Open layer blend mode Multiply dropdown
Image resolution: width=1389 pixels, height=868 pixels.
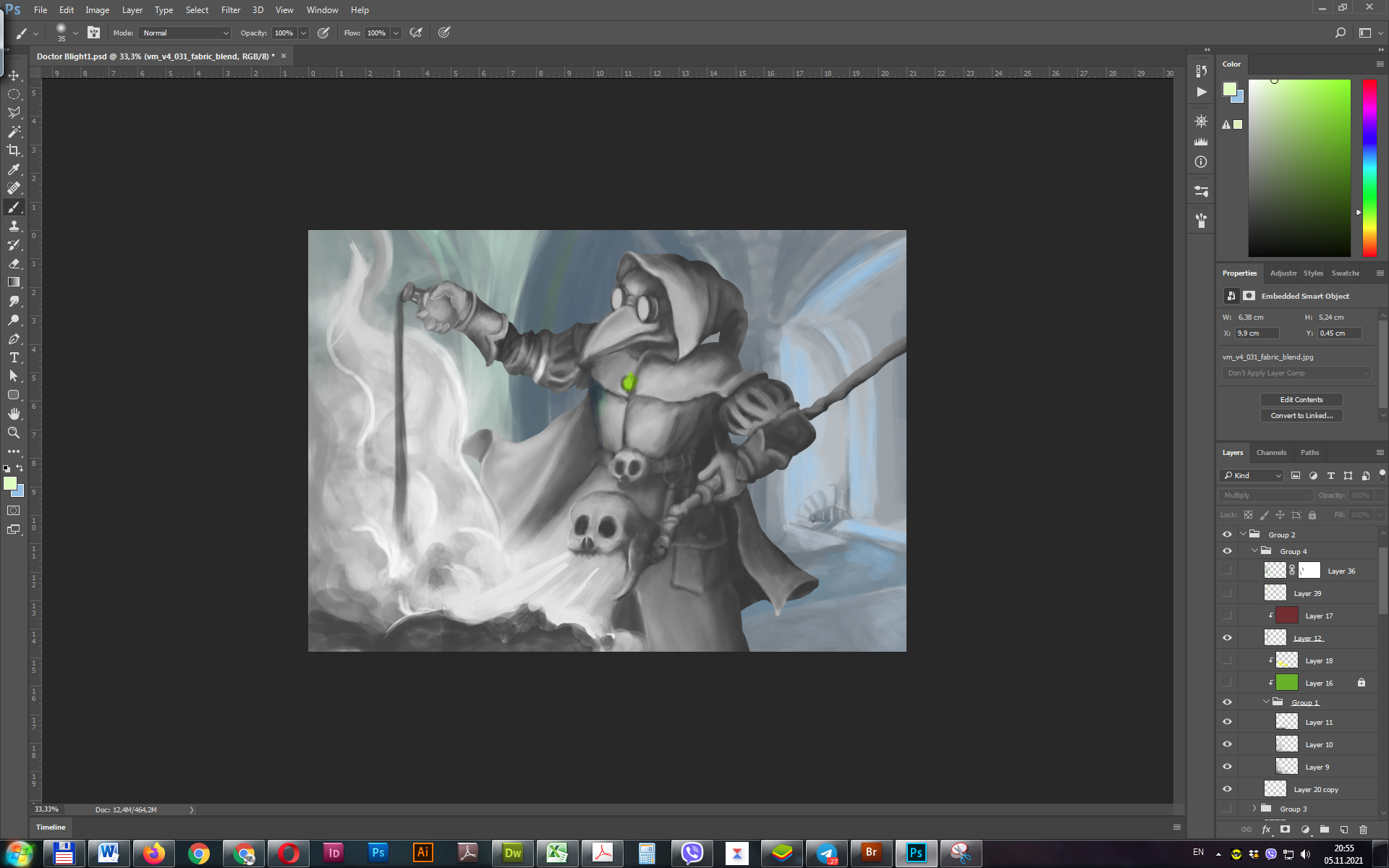pyautogui.click(x=1266, y=495)
